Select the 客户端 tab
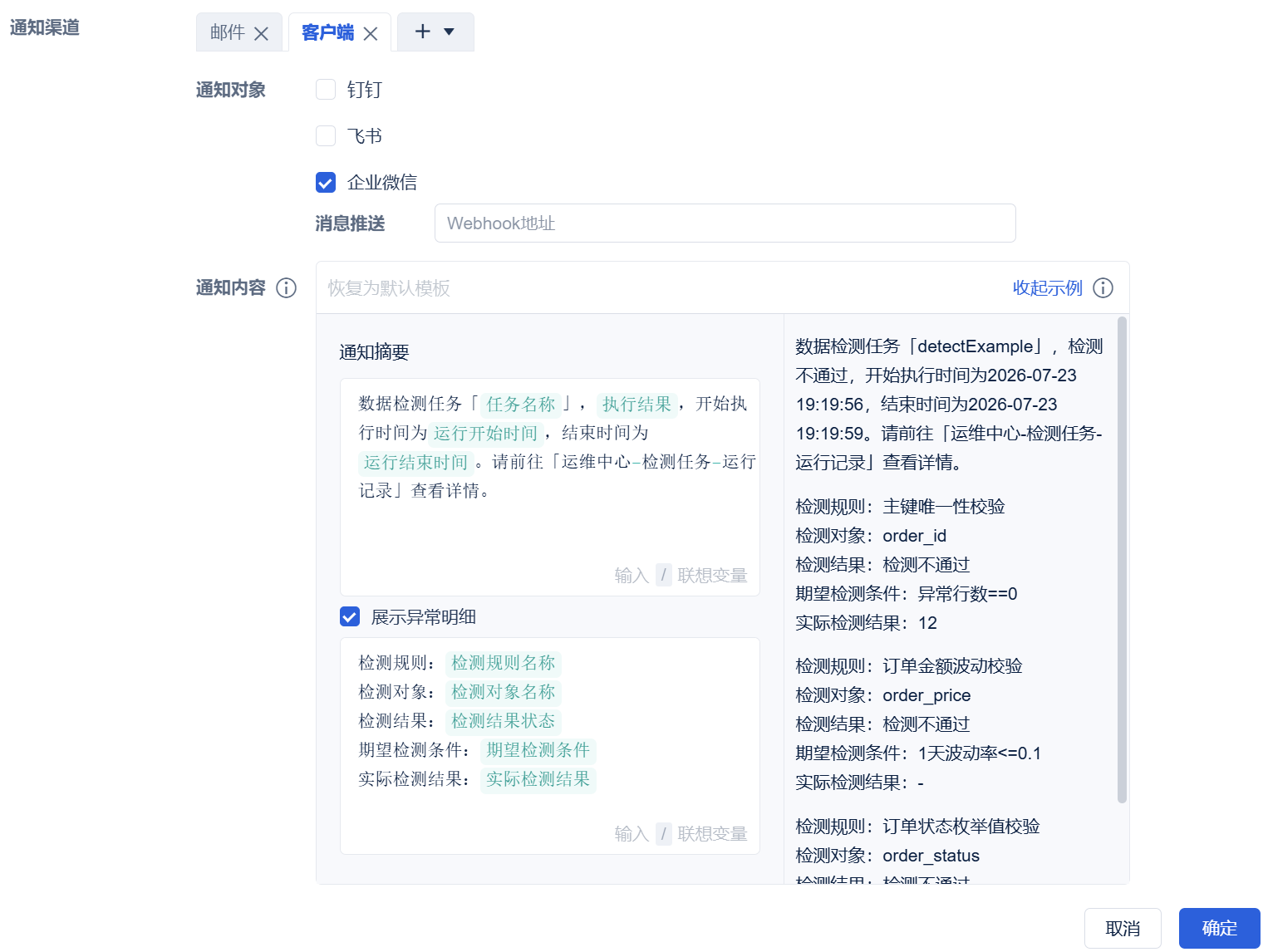This screenshot has width=1268, height=952. coord(327,32)
